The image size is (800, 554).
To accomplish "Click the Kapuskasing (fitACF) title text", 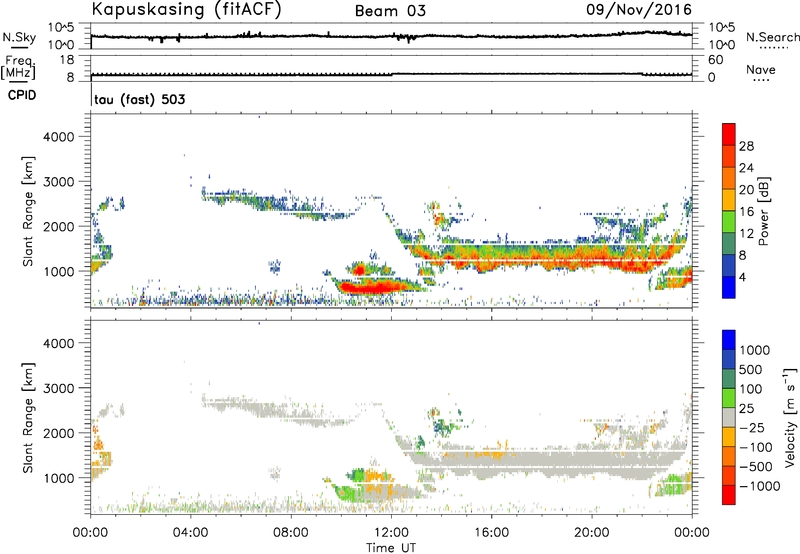I will (x=186, y=9).
